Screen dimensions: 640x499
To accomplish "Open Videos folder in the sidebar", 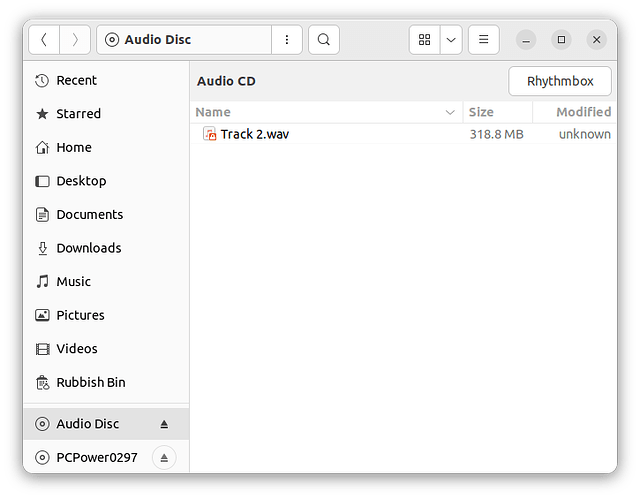I will click(x=106, y=349).
